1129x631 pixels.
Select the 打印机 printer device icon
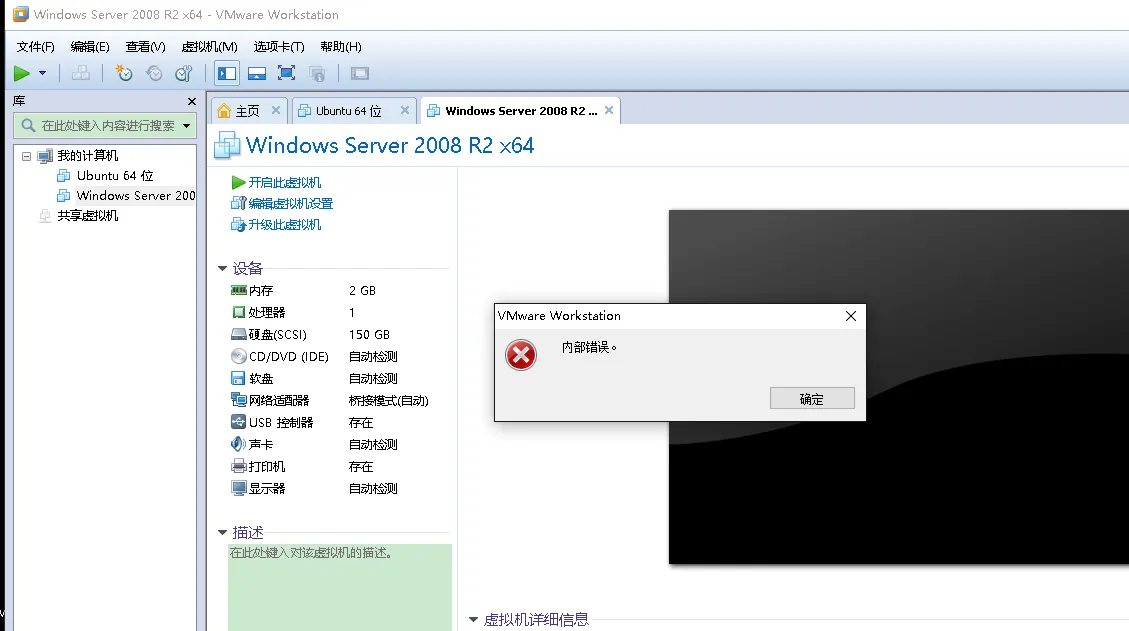(x=238, y=466)
